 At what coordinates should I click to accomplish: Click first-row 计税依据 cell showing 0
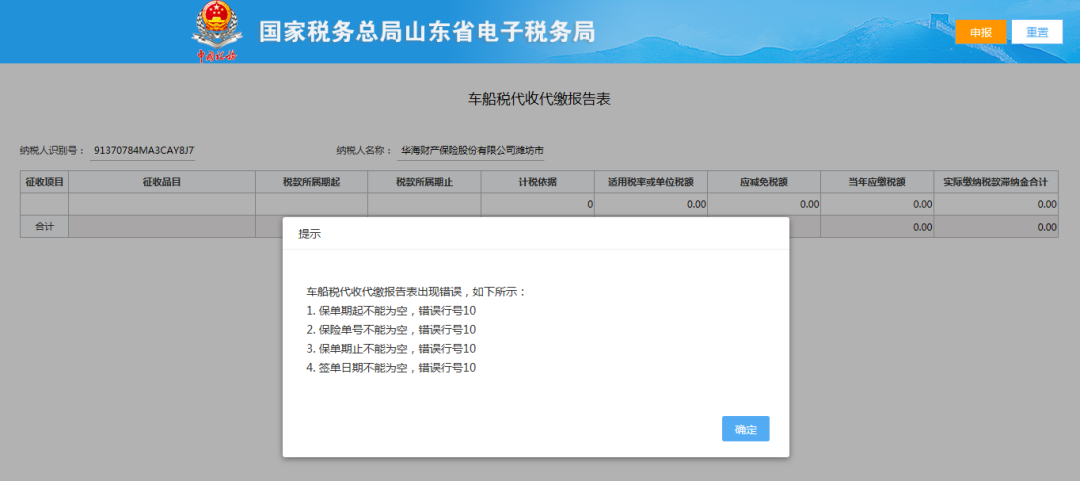pyautogui.click(x=538, y=205)
